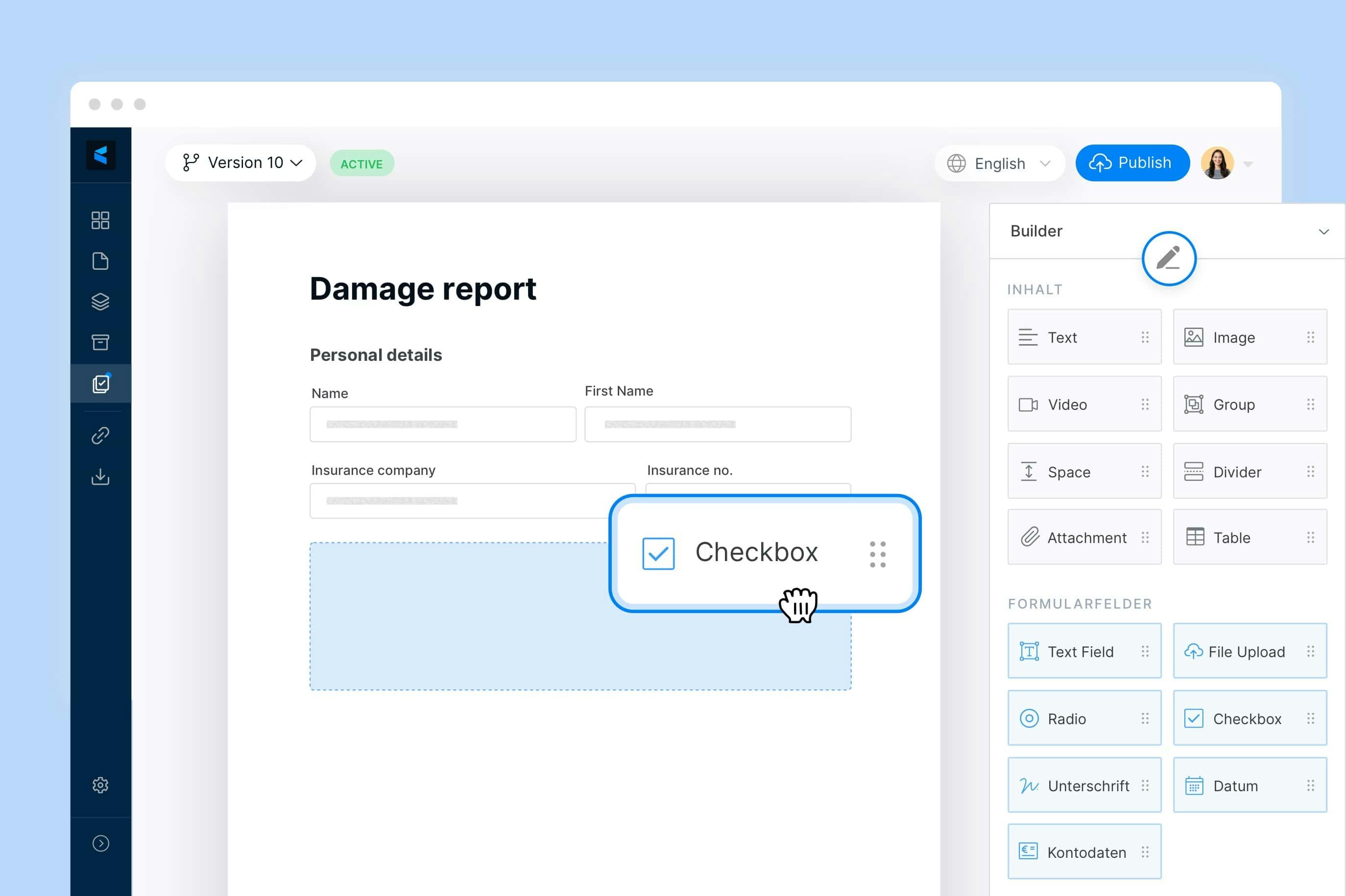Open the user avatar account menu

(x=1217, y=164)
